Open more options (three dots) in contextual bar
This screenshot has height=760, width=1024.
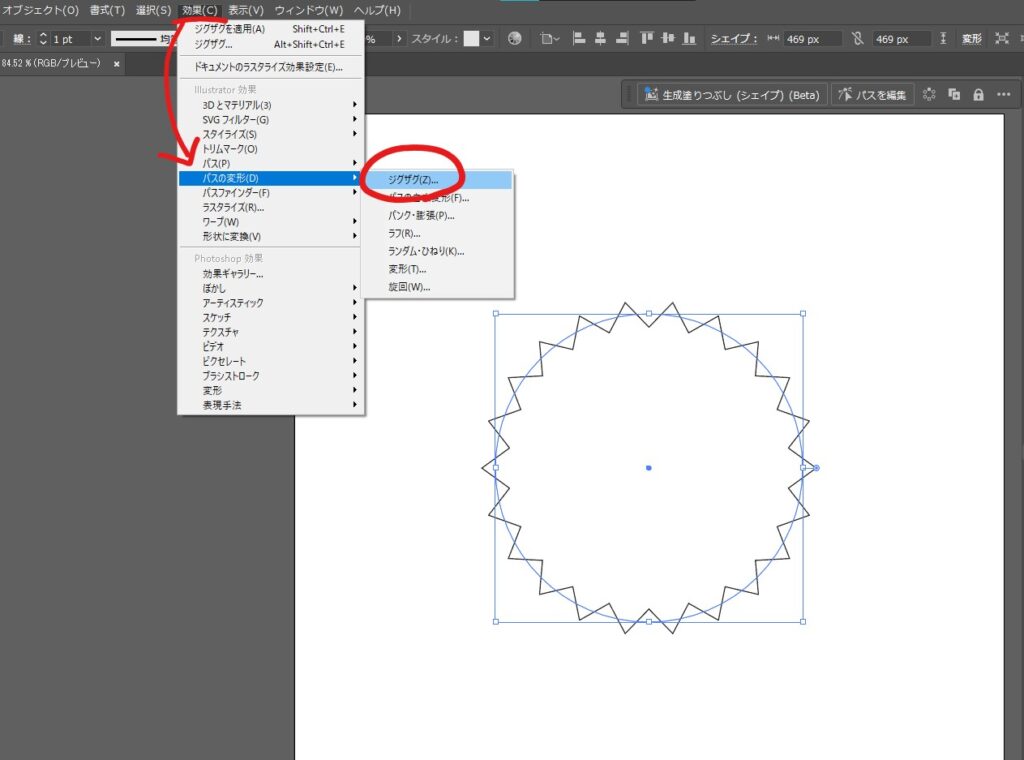[1004, 95]
